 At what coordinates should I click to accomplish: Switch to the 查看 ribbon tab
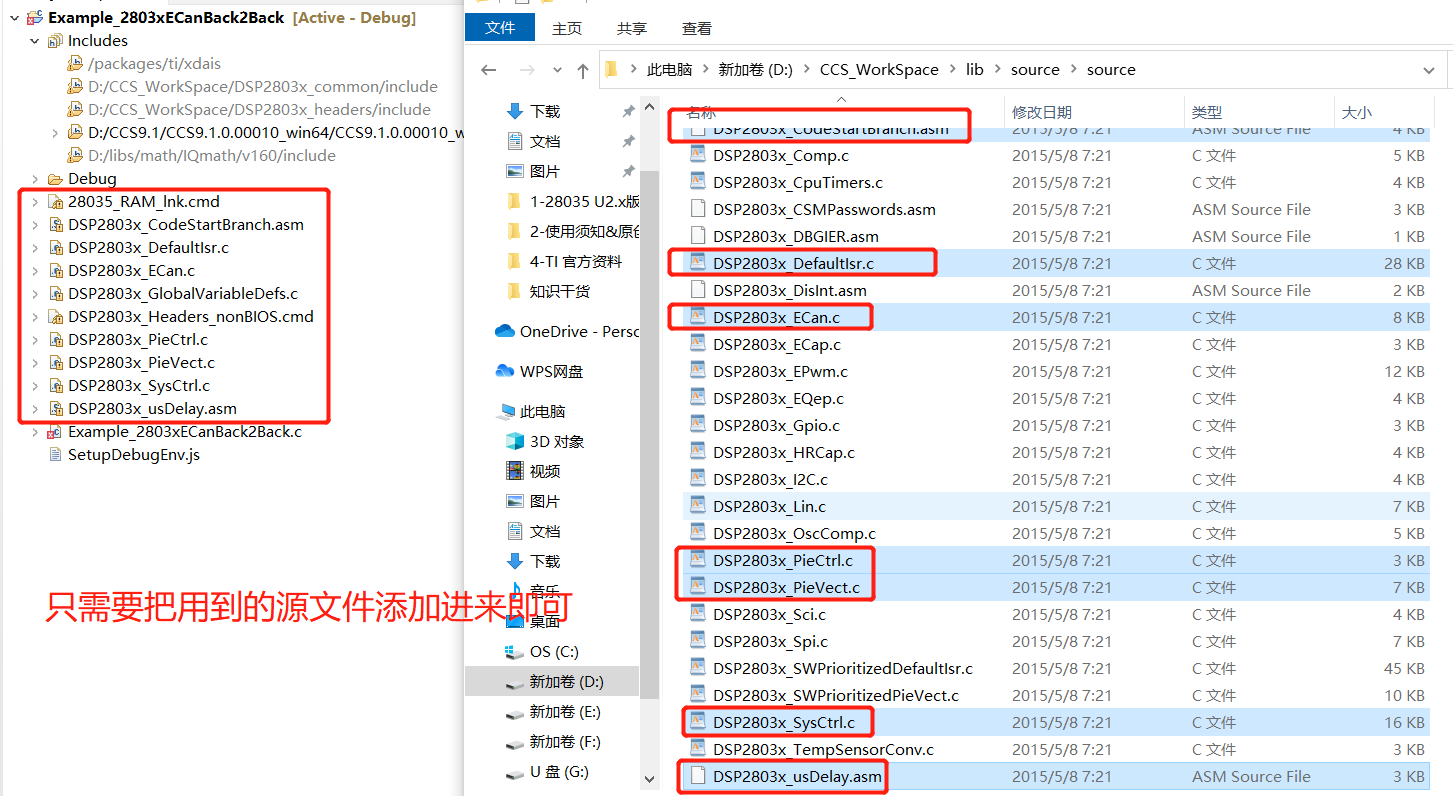(696, 28)
